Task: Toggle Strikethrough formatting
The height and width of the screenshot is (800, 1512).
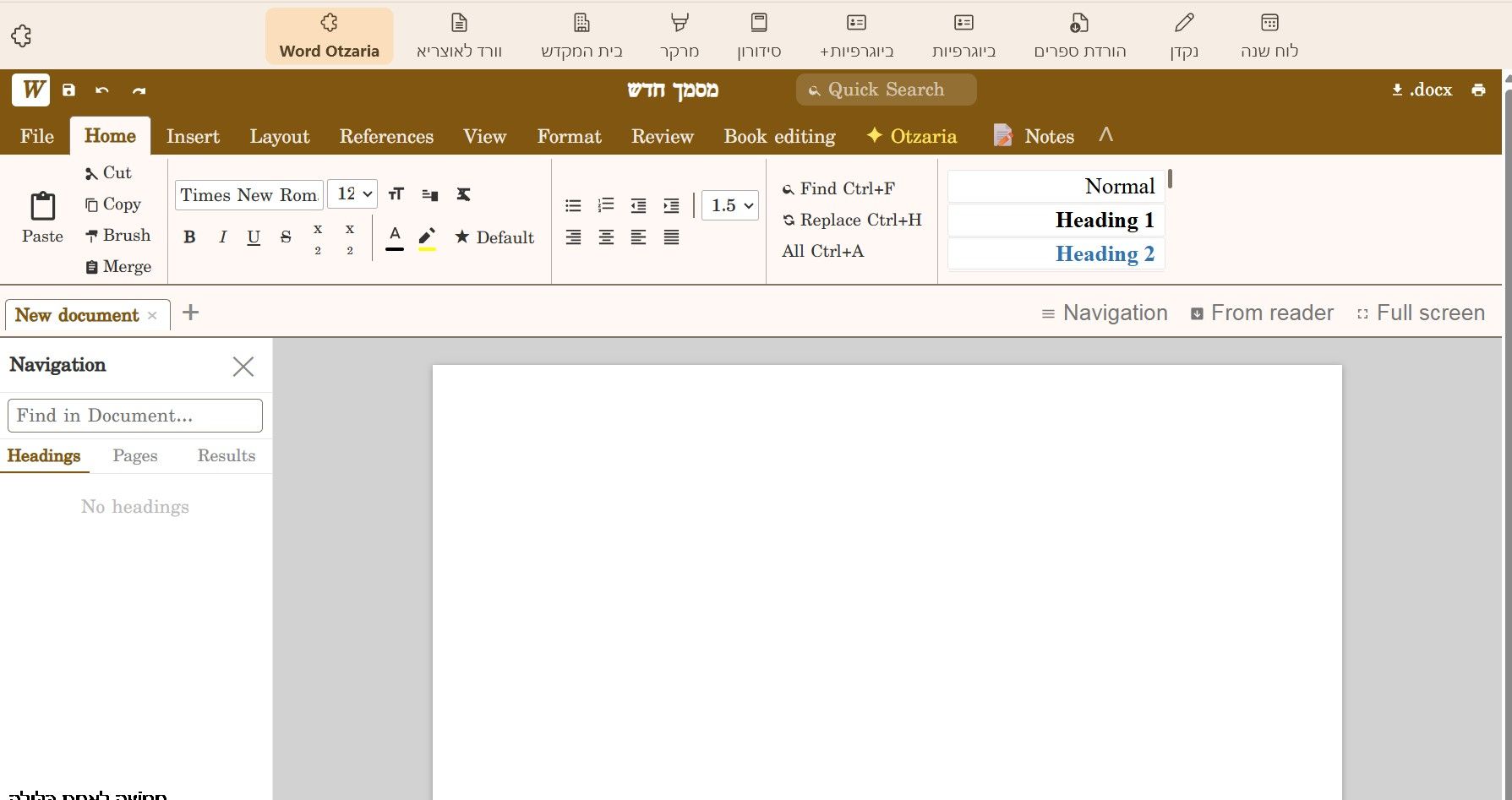Action: click(x=286, y=237)
